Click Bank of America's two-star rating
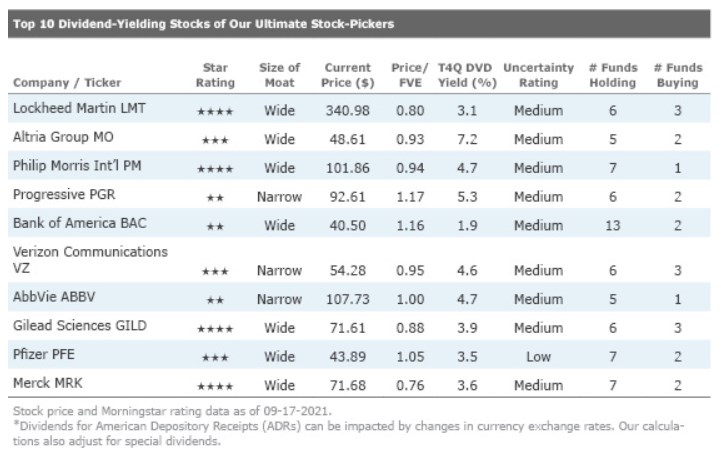The height and width of the screenshot is (453, 721). [x=215, y=228]
